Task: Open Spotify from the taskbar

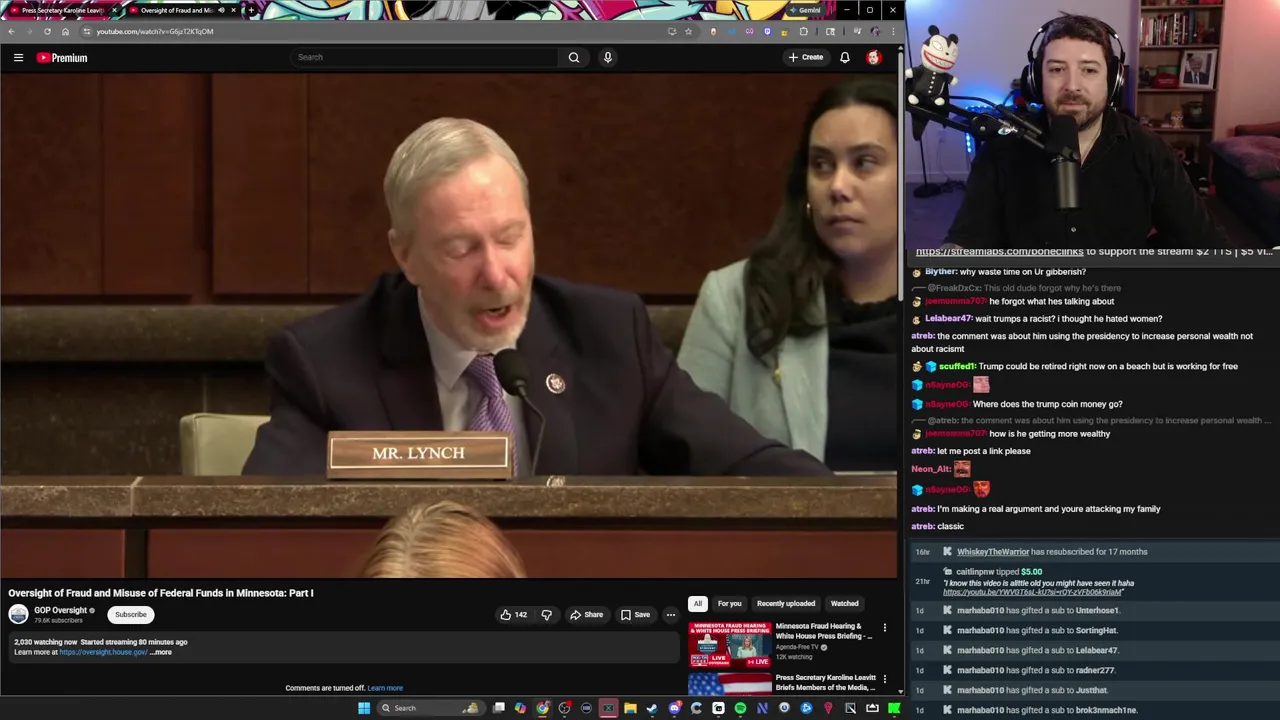Action: pyautogui.click(x=740, y=708)
